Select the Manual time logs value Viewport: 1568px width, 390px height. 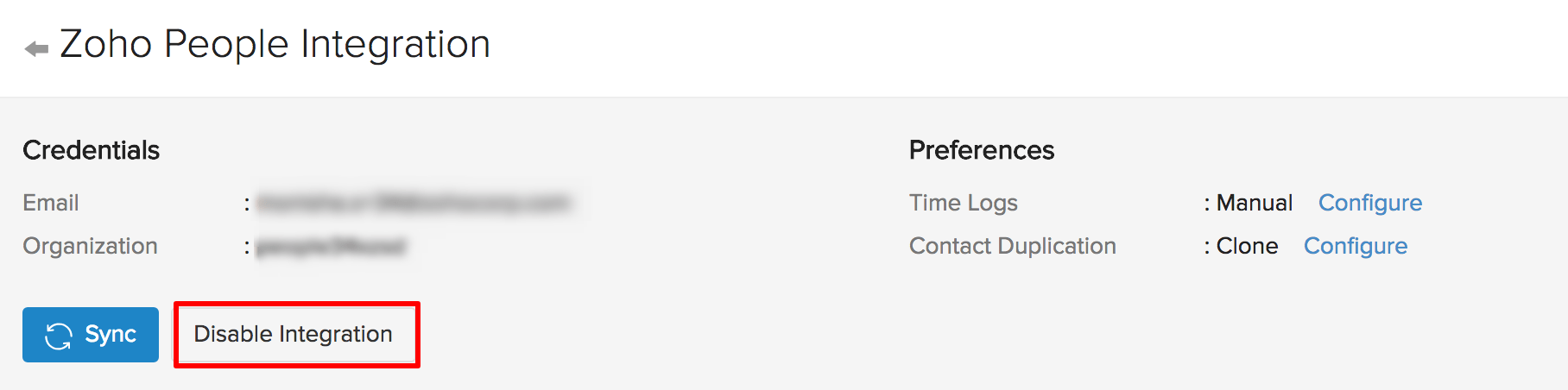[x=1254, y=203]
